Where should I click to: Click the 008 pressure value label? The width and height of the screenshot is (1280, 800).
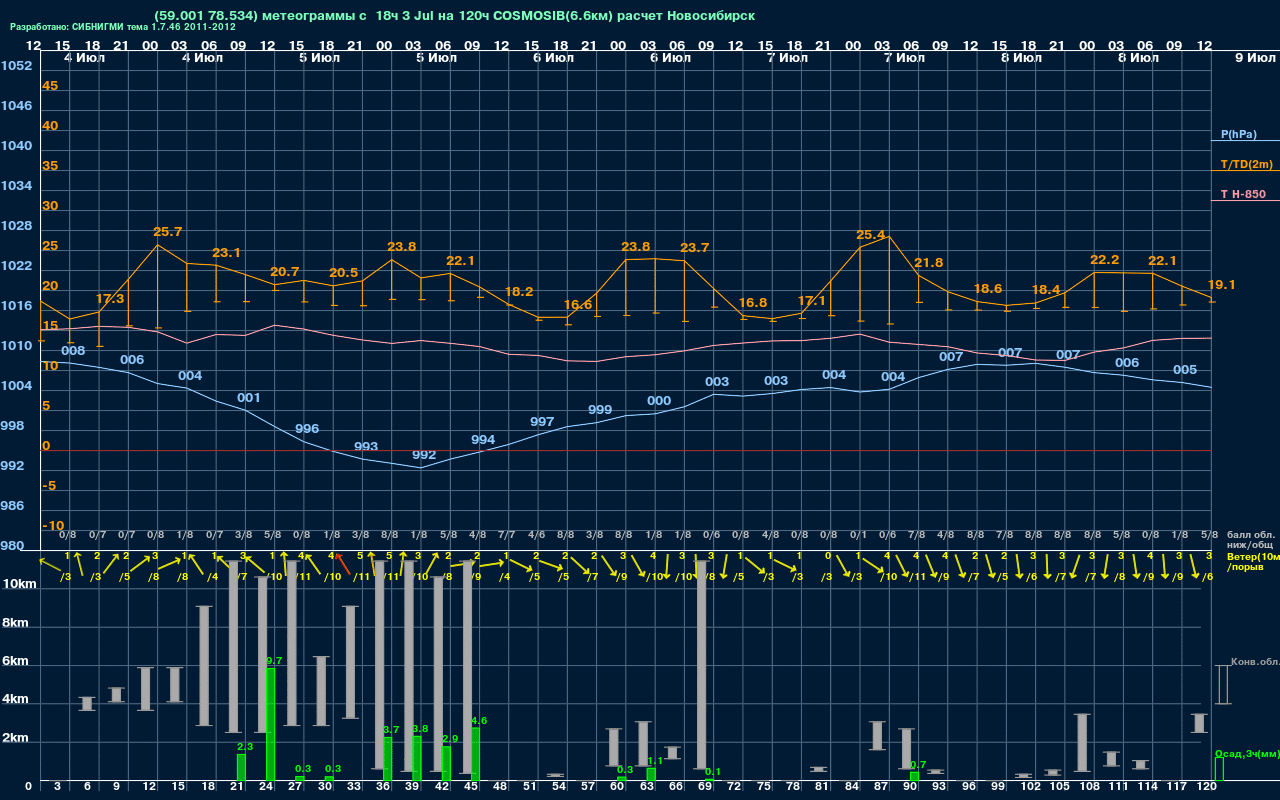click(x=73, y=351)
